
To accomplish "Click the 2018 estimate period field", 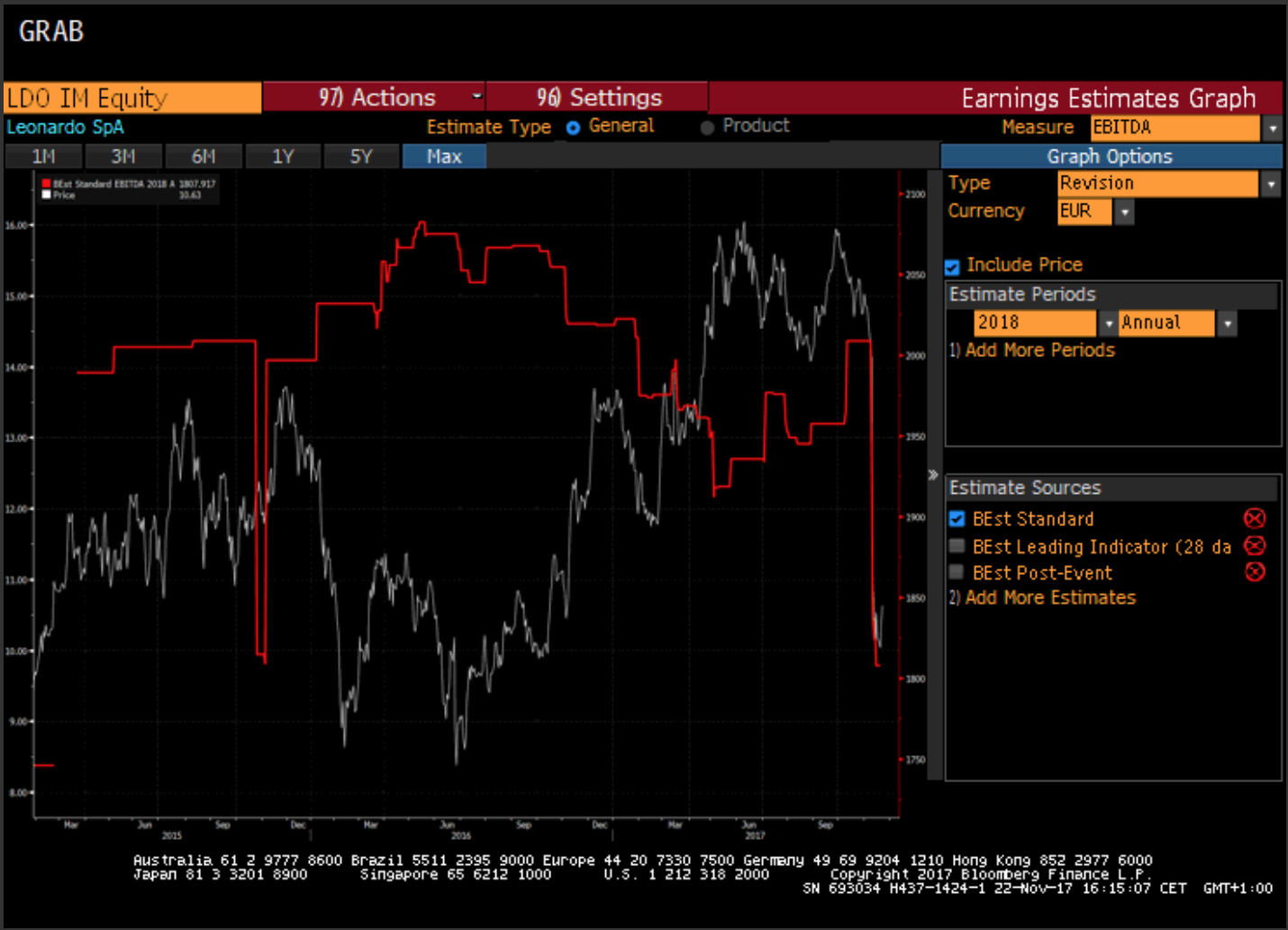I will pyautogui.click(x=1036, y=323).
